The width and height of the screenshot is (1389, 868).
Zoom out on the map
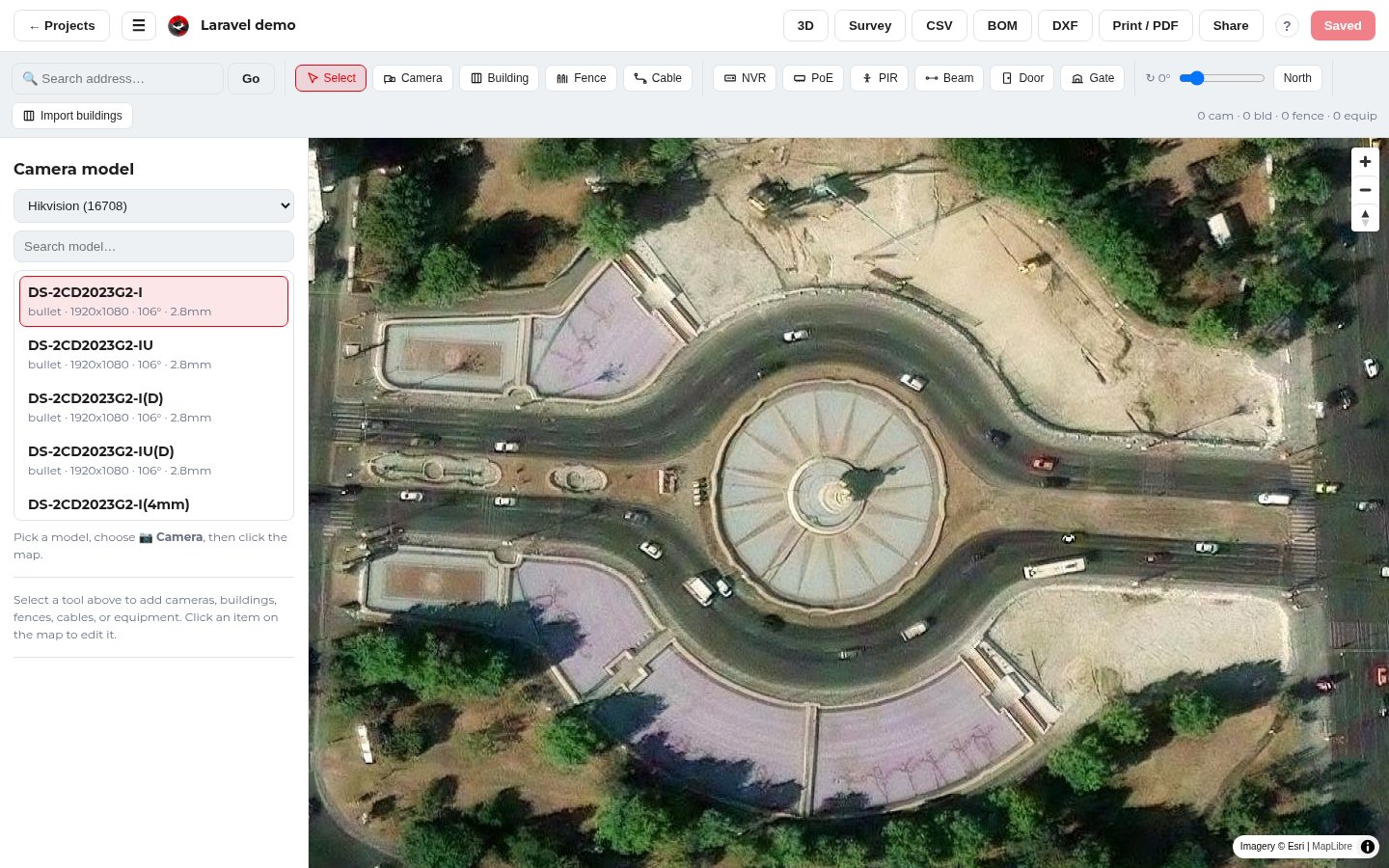click(1365, 190)
